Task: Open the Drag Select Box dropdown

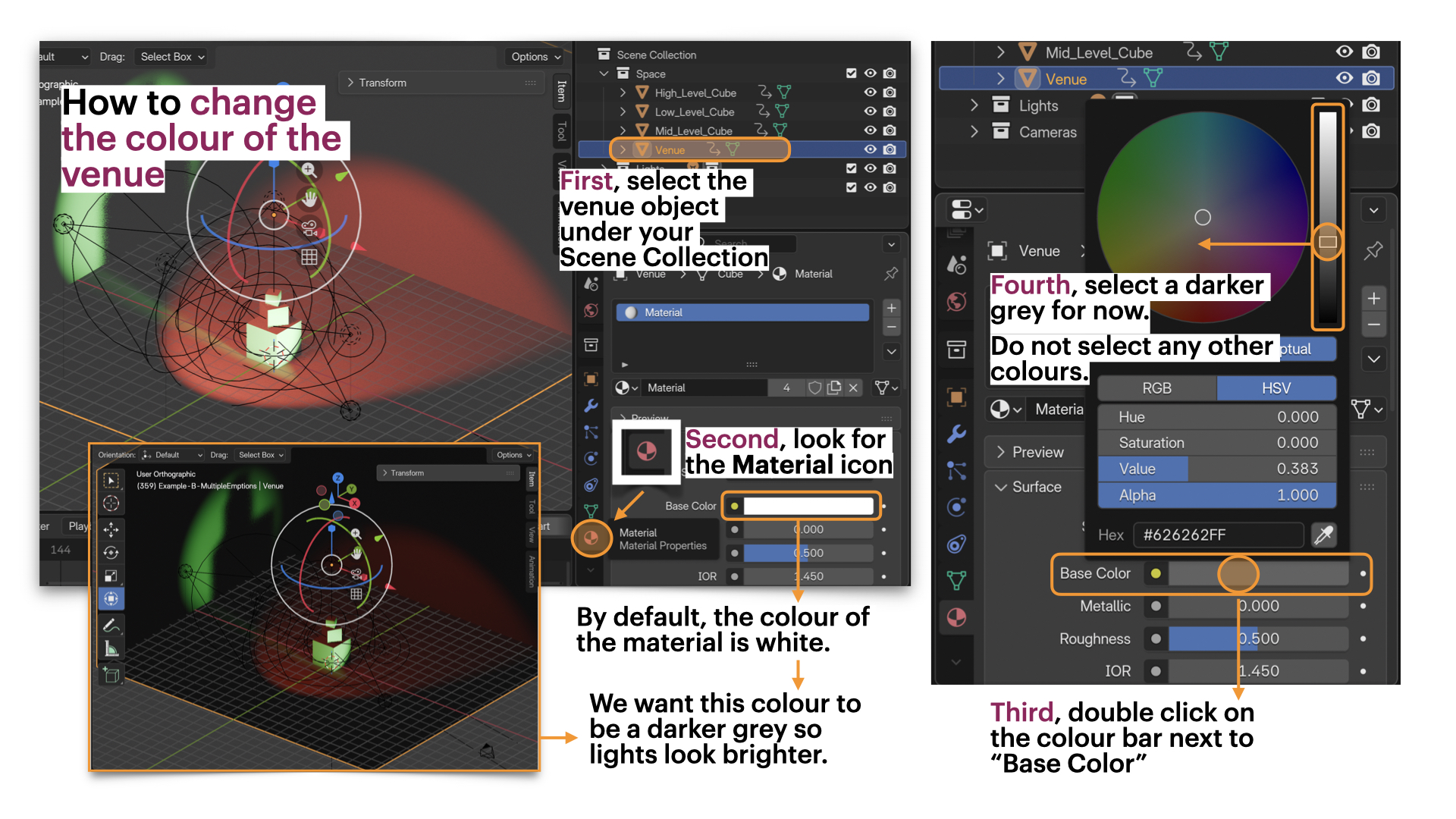Action: pos(172,57)
